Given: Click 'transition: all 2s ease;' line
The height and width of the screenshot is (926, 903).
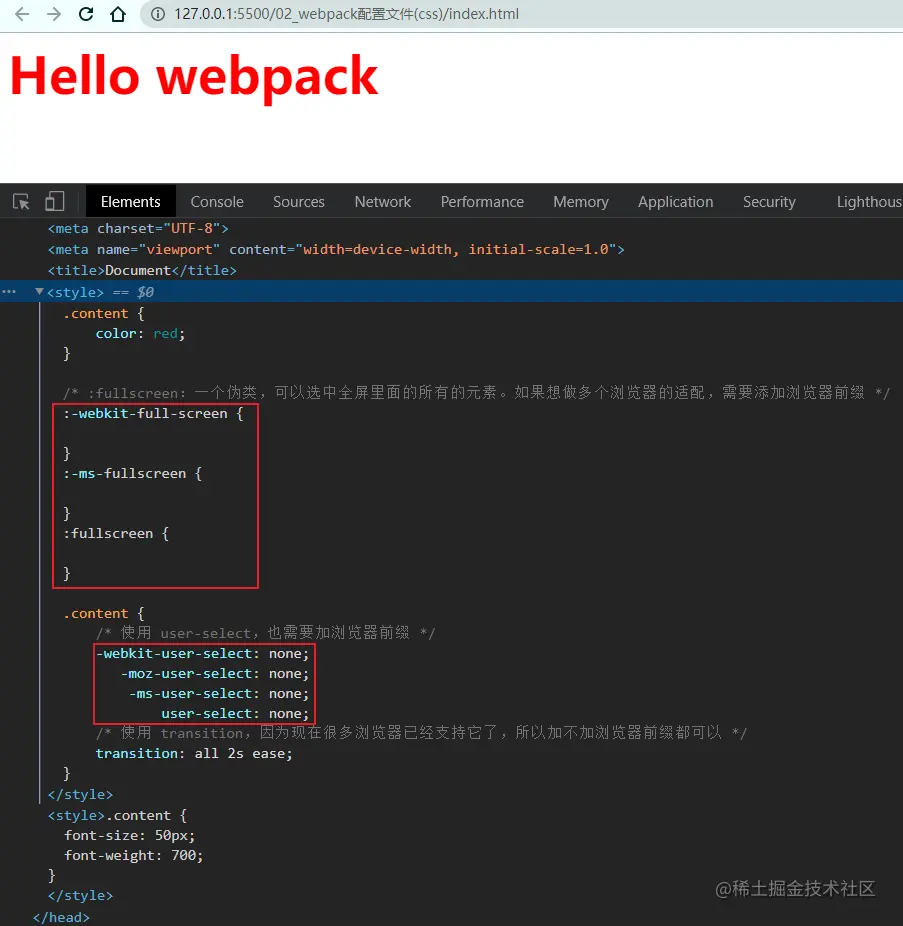Looking at the screenshot, I should tap(194, 754).
